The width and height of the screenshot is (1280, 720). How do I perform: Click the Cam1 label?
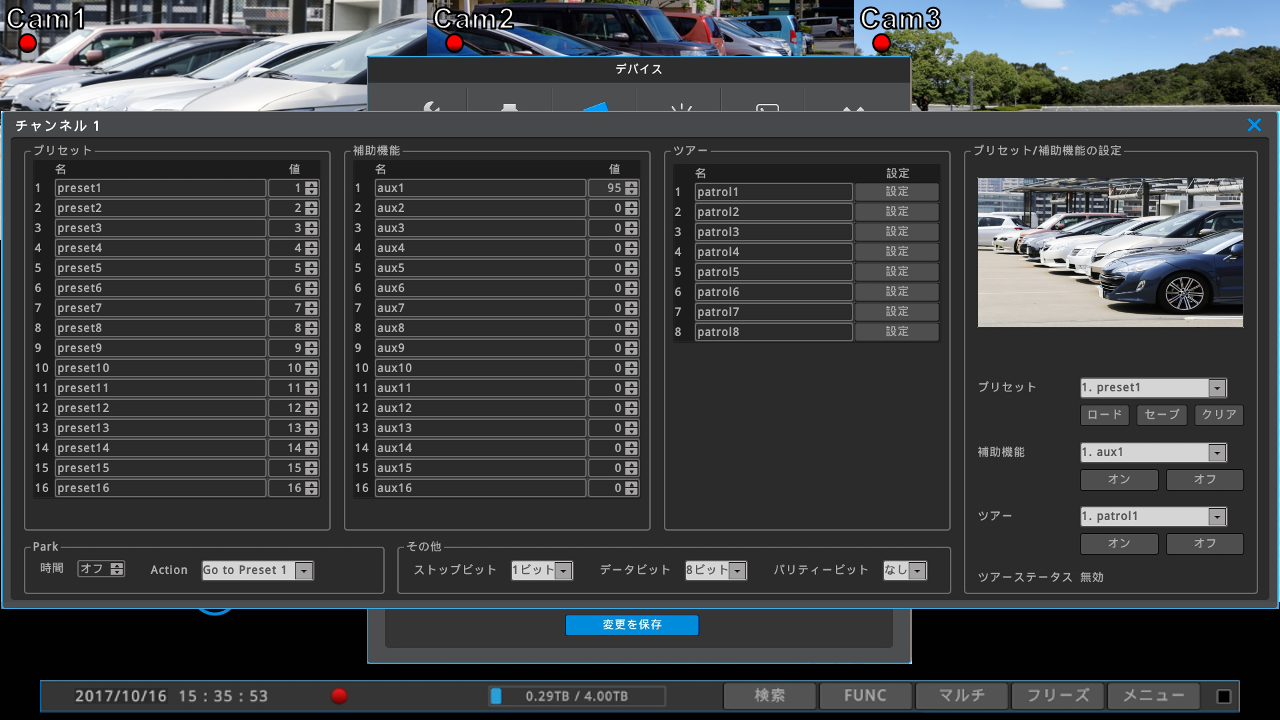tap(46, 18)
